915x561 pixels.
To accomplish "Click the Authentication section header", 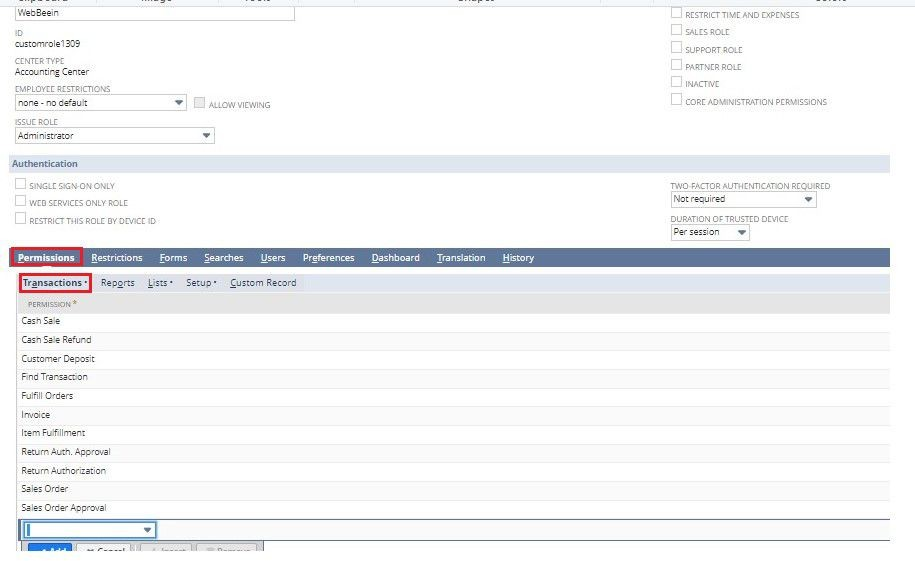I will [x=45, y=164].
